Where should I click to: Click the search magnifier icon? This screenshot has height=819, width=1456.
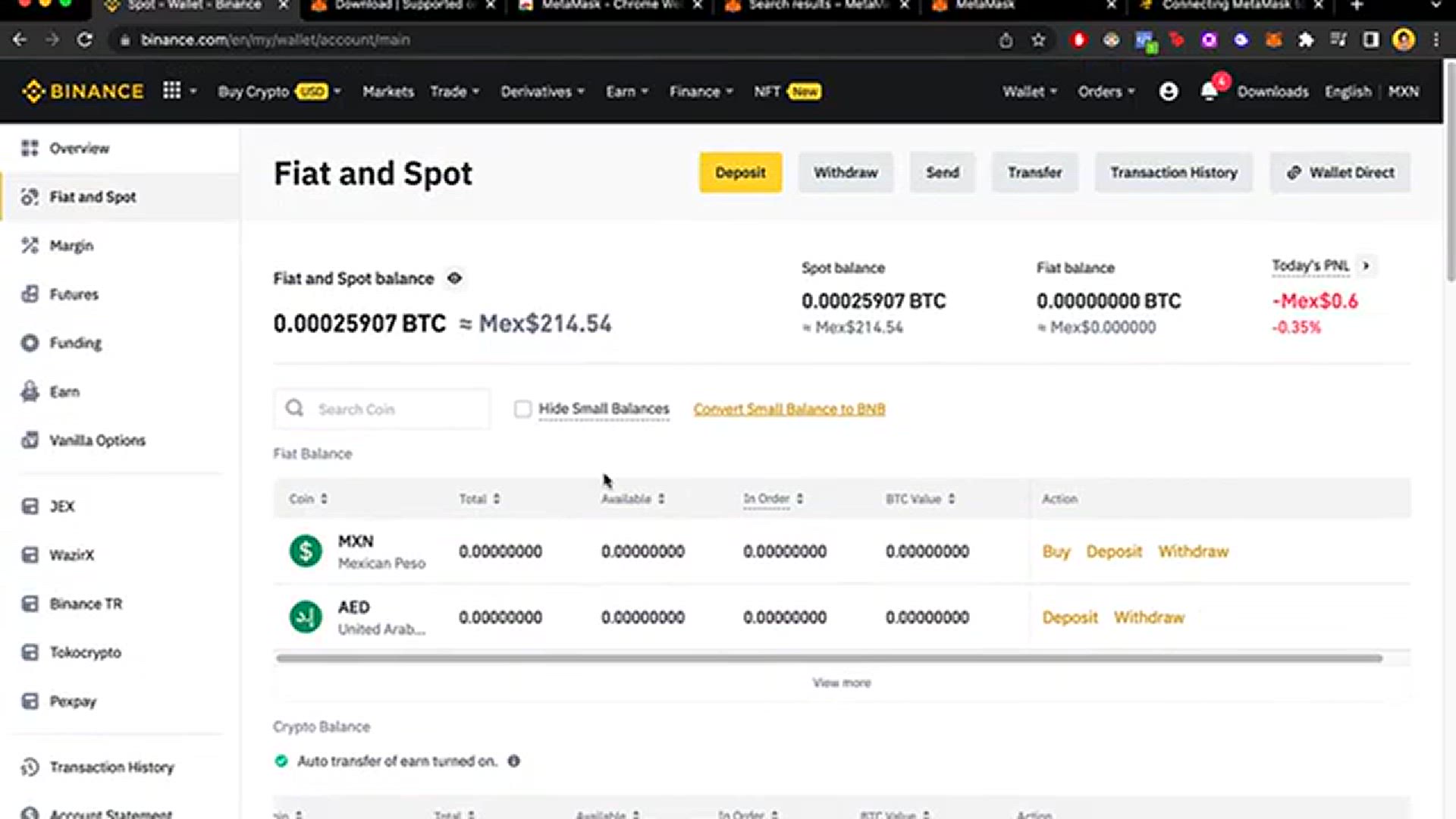(x=294, y=409)
